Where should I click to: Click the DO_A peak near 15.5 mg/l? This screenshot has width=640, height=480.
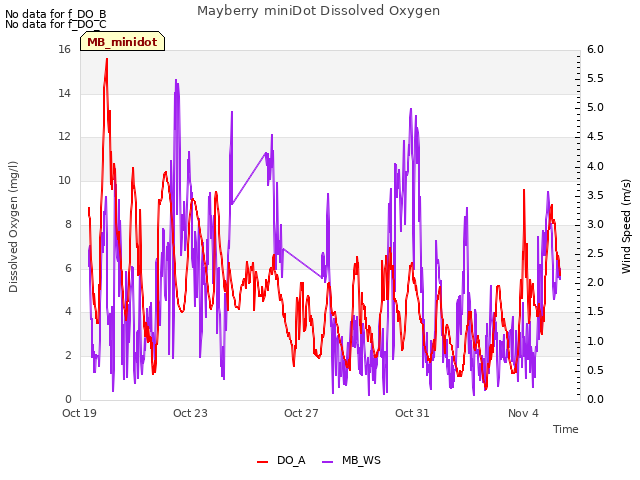click(x=107, y=59)
